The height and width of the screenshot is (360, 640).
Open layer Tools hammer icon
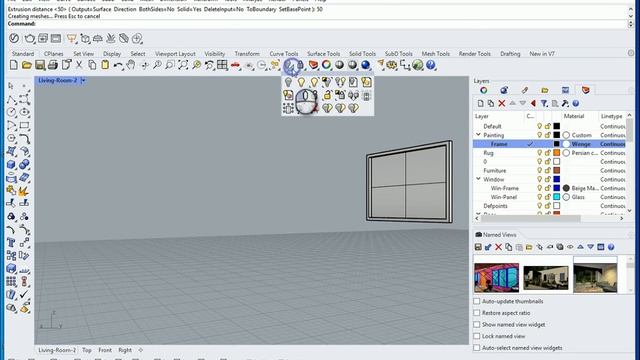[565, 104]
